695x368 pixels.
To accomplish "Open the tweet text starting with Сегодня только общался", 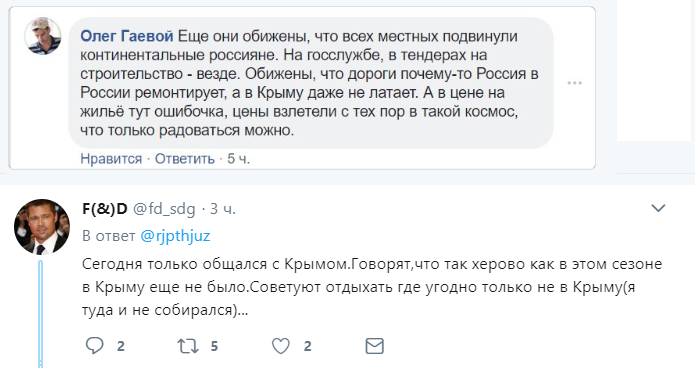I will [x=372, y=287].
